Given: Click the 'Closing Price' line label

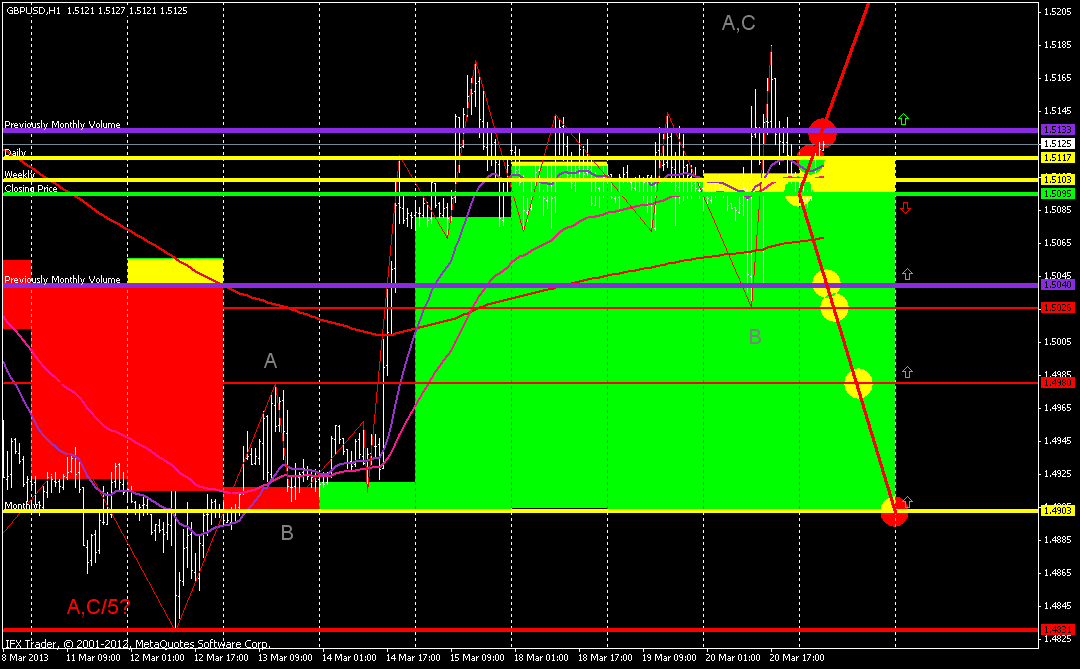Looking at the screenshot, I should click(31, 188).
